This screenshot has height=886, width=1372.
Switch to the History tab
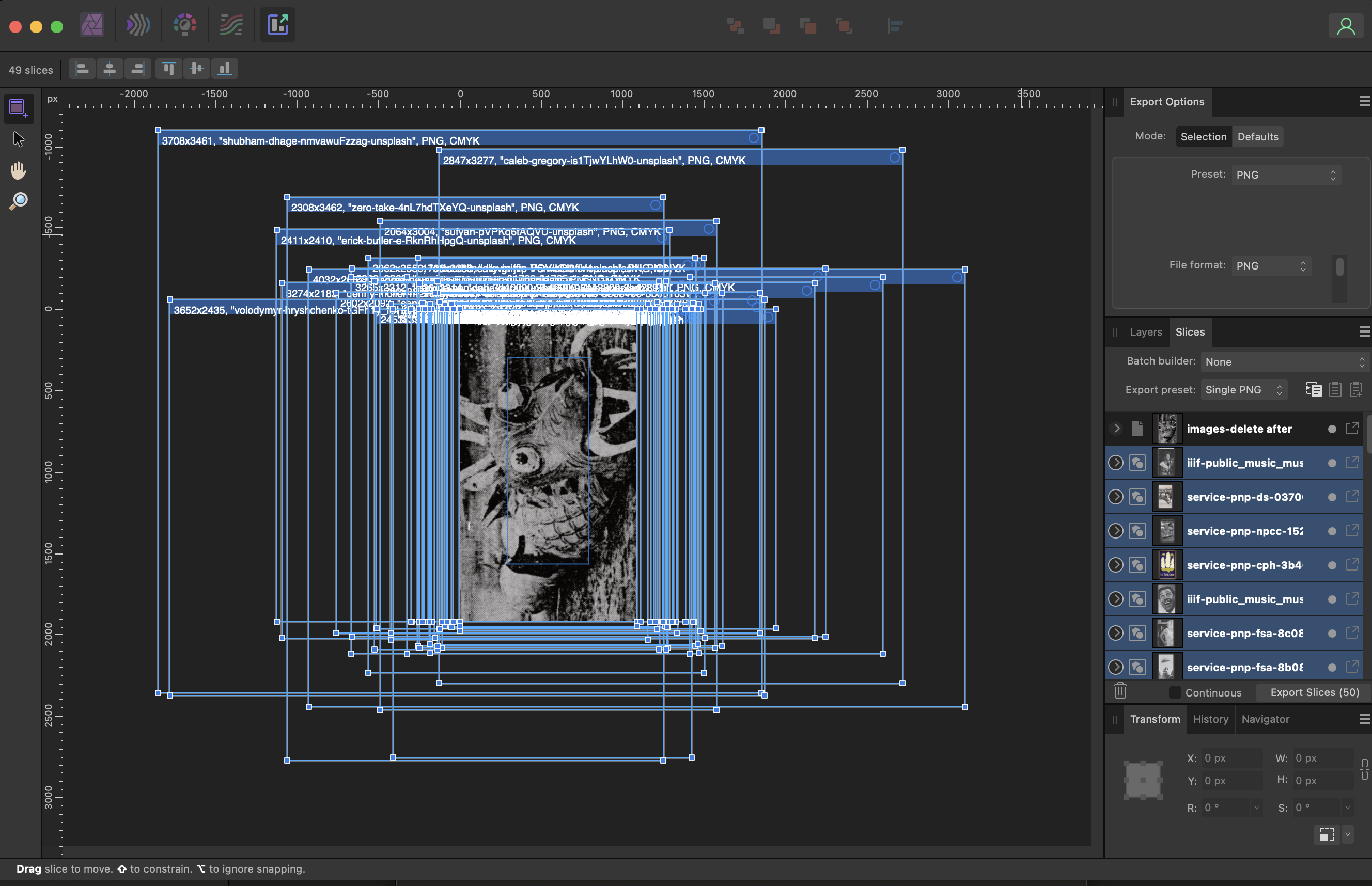click(x=1211, y=719)
